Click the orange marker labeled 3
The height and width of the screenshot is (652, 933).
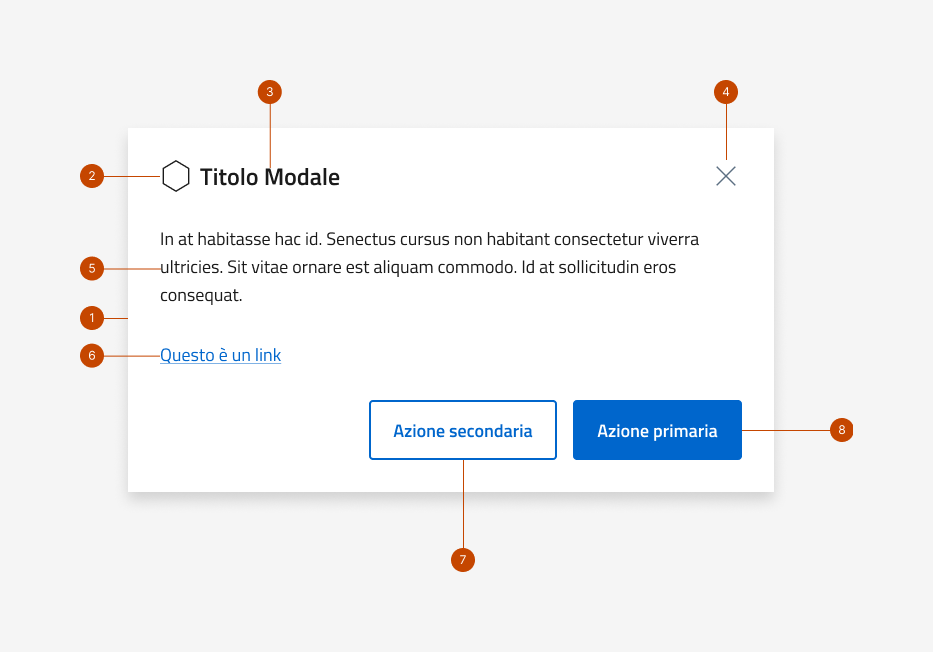tap(270, 92)
